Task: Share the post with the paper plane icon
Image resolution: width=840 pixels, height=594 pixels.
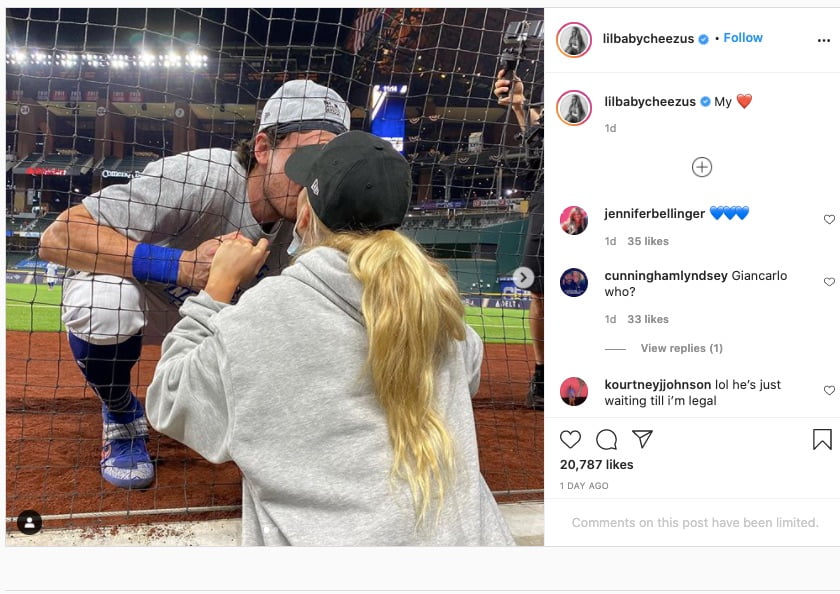Action: (645, 437)
